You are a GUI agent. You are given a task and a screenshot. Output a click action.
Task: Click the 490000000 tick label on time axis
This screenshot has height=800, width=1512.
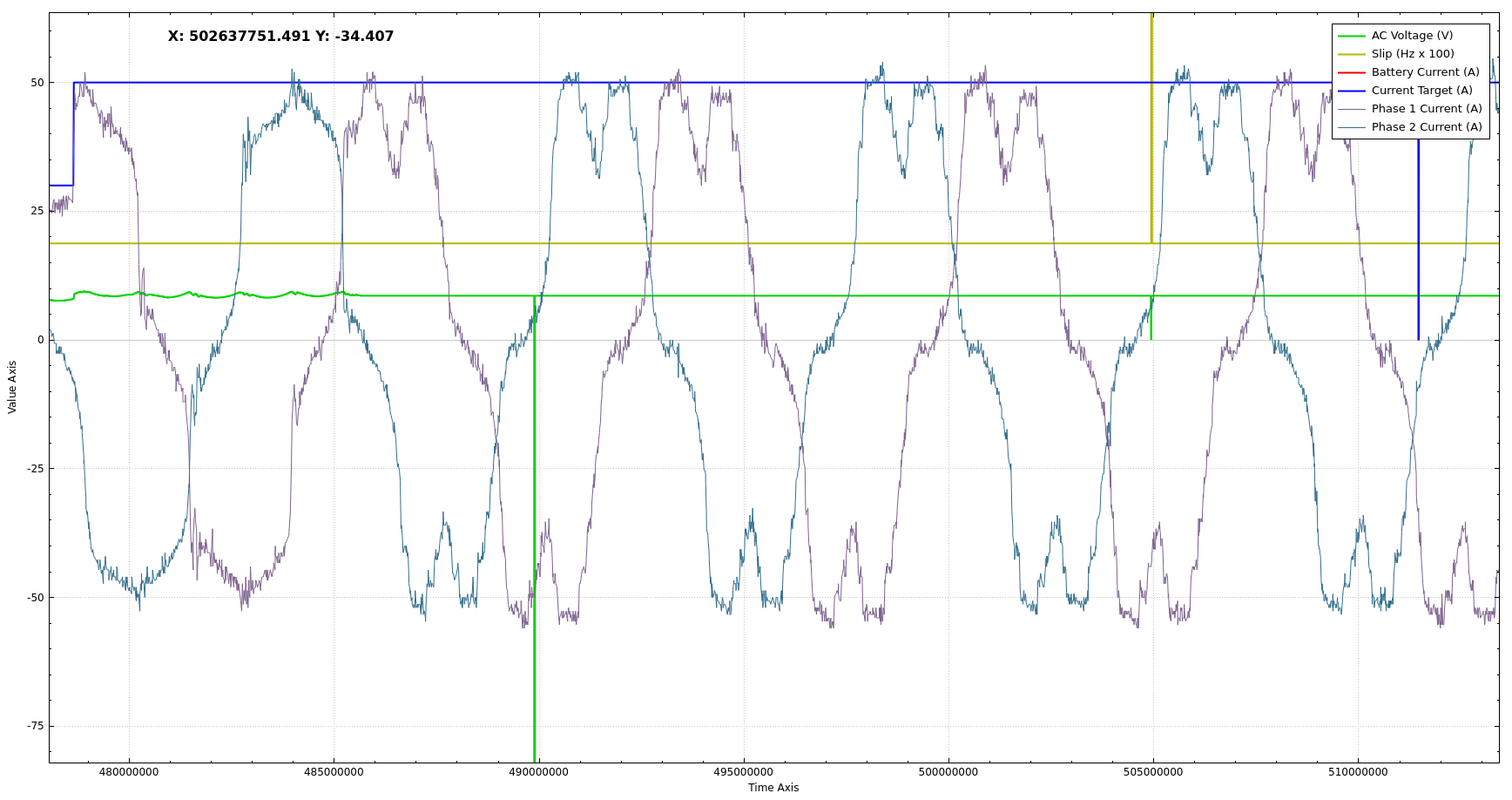point(538,772)
